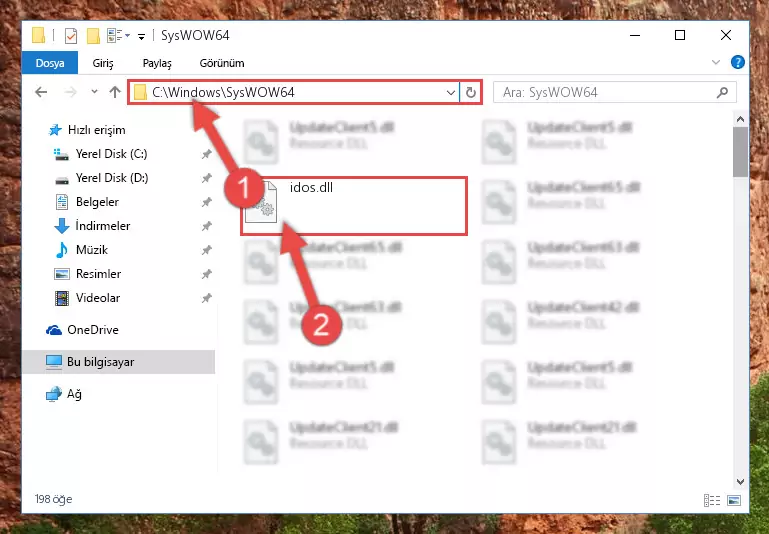
Task: Click the folder icon in the address bar
Action: (140, 92)
